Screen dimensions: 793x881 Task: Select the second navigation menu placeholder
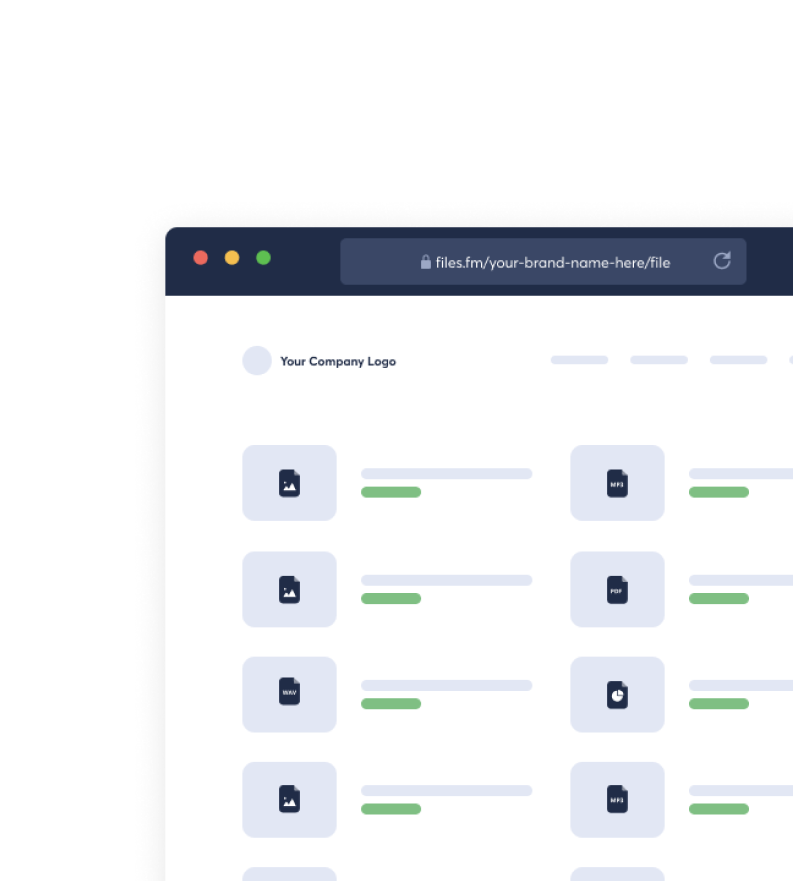pyautogui.click(x=659, y=360)
